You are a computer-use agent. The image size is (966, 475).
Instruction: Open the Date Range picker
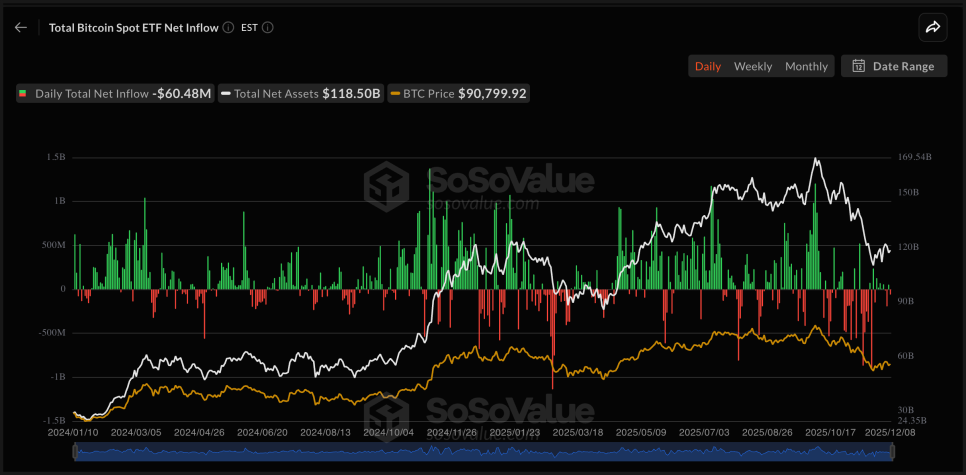pos(894,67)
